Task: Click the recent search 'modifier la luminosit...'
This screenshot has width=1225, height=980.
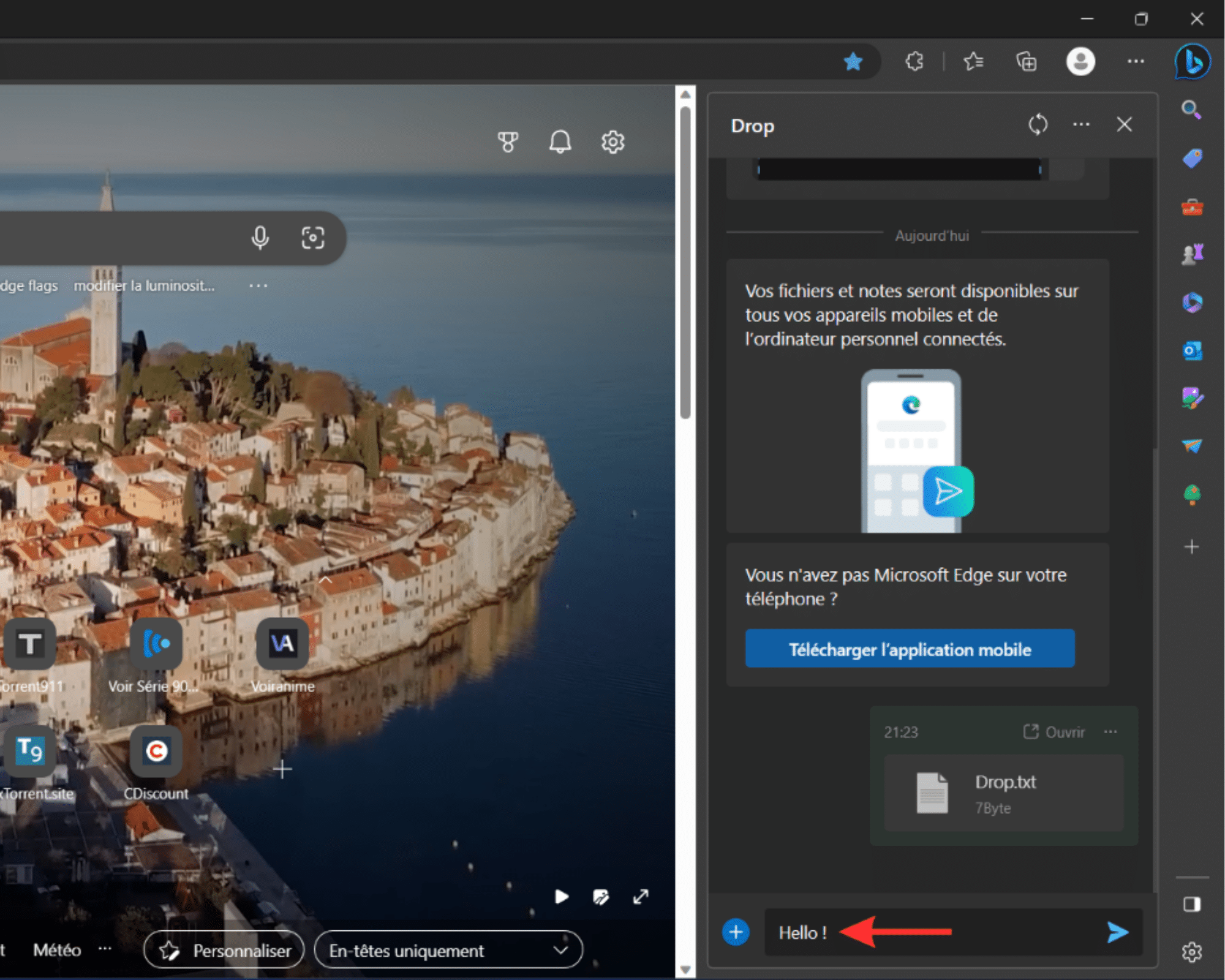Action: coord(145,285)
